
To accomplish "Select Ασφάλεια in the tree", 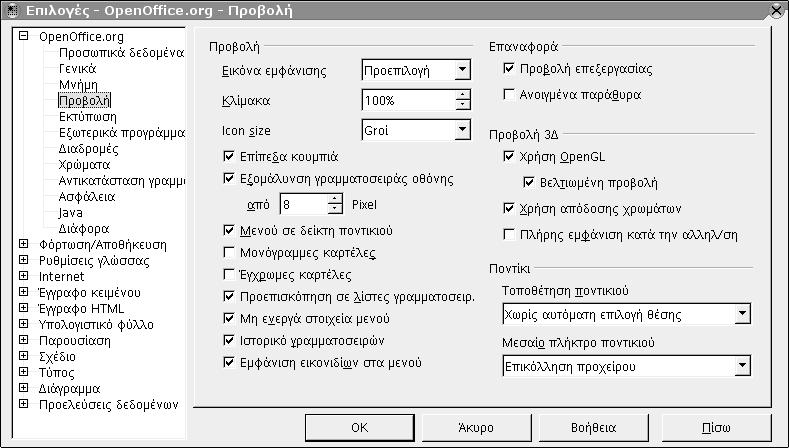I will 87,197.
